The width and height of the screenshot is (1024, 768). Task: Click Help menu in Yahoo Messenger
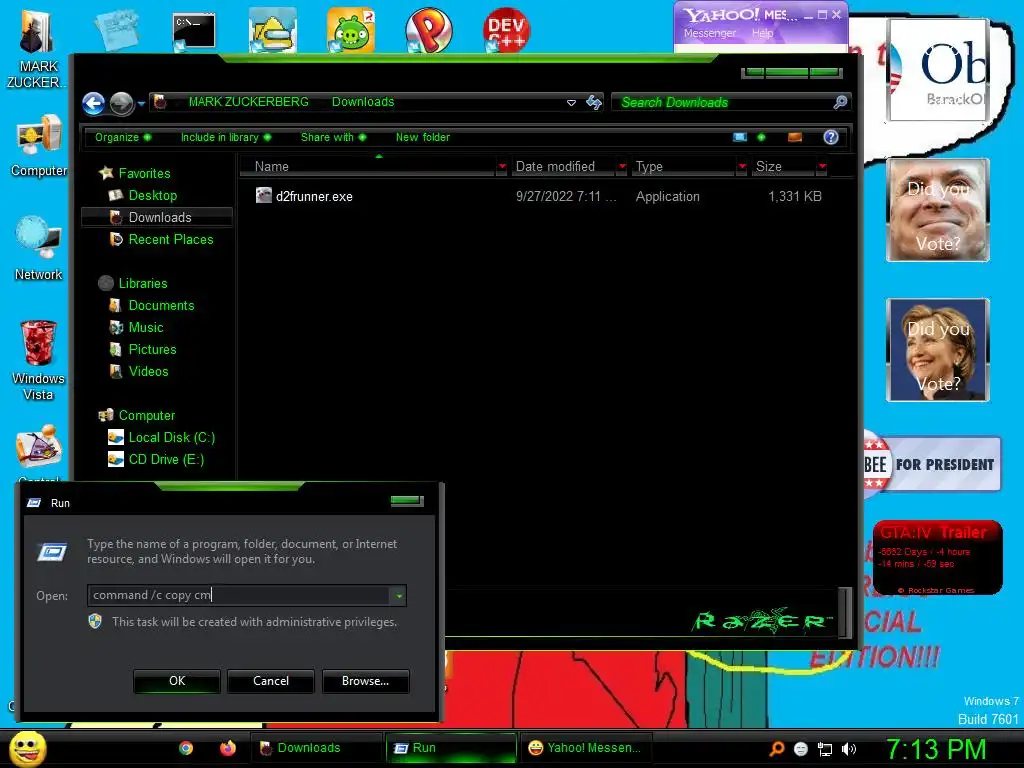(x=762, y=33)
